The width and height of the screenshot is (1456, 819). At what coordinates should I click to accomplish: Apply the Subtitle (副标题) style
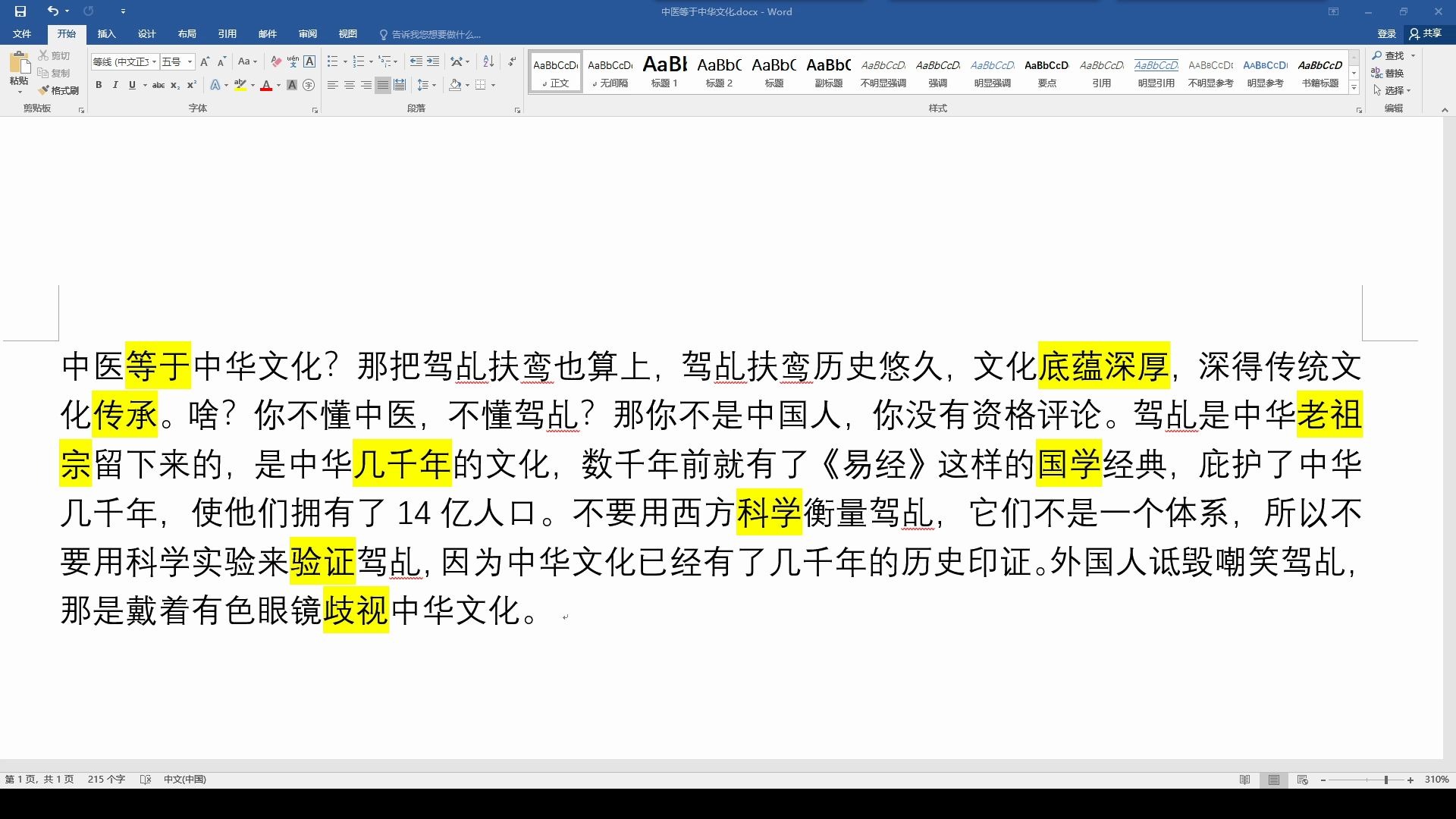click(829, 72)
